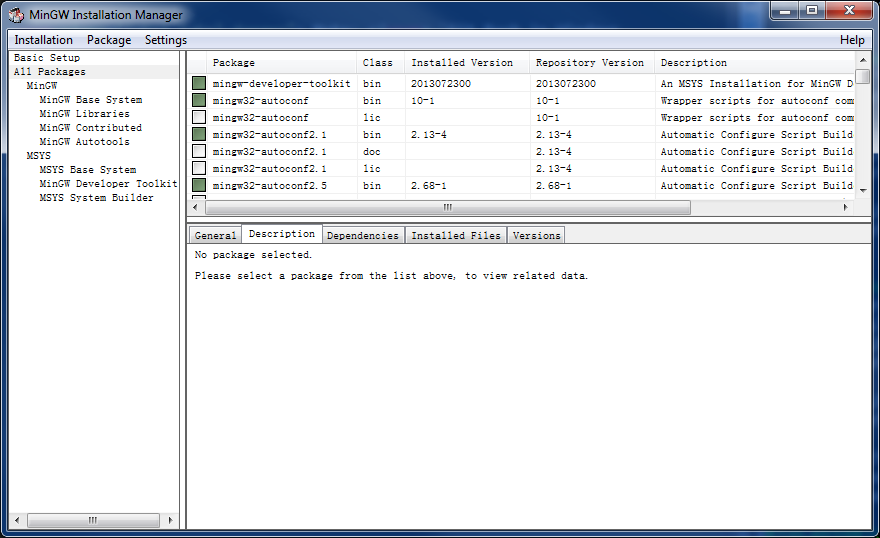Open the Help menu
The width and height of the screenshot is (880, 538).
[x=852, y=40]
